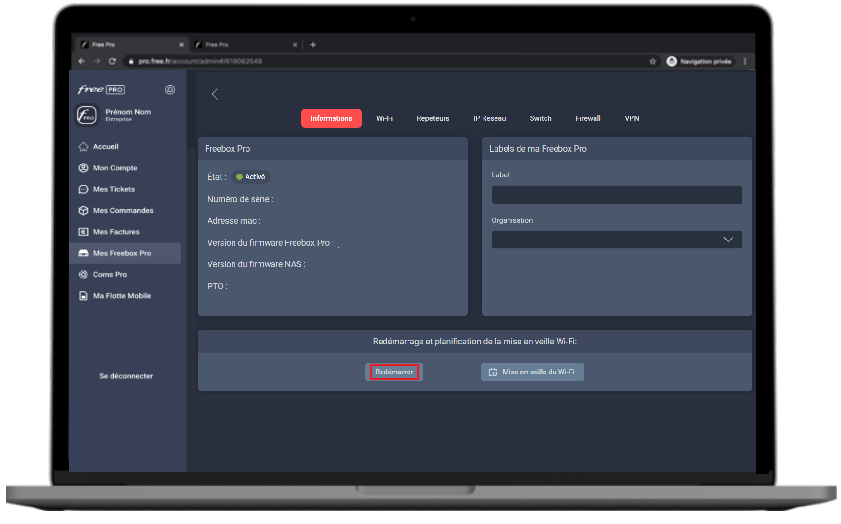Open Ma Flotte Mobile SIM icon
This screenshot has height=524, width=841.
click(x=83, y=296)
